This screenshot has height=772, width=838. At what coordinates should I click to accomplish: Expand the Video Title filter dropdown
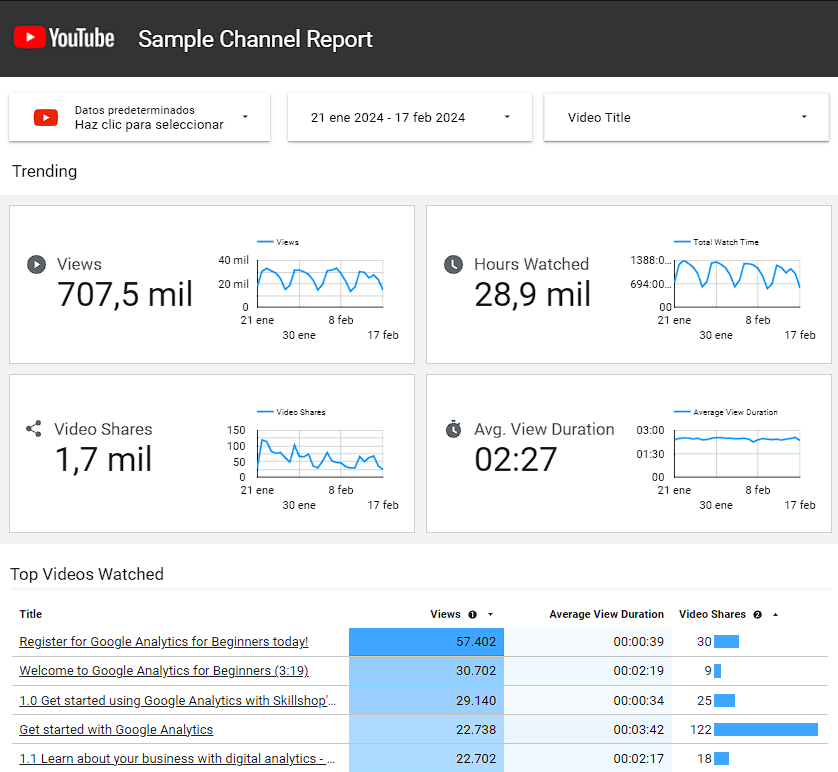pyautogui.click(x=686, y=118)
